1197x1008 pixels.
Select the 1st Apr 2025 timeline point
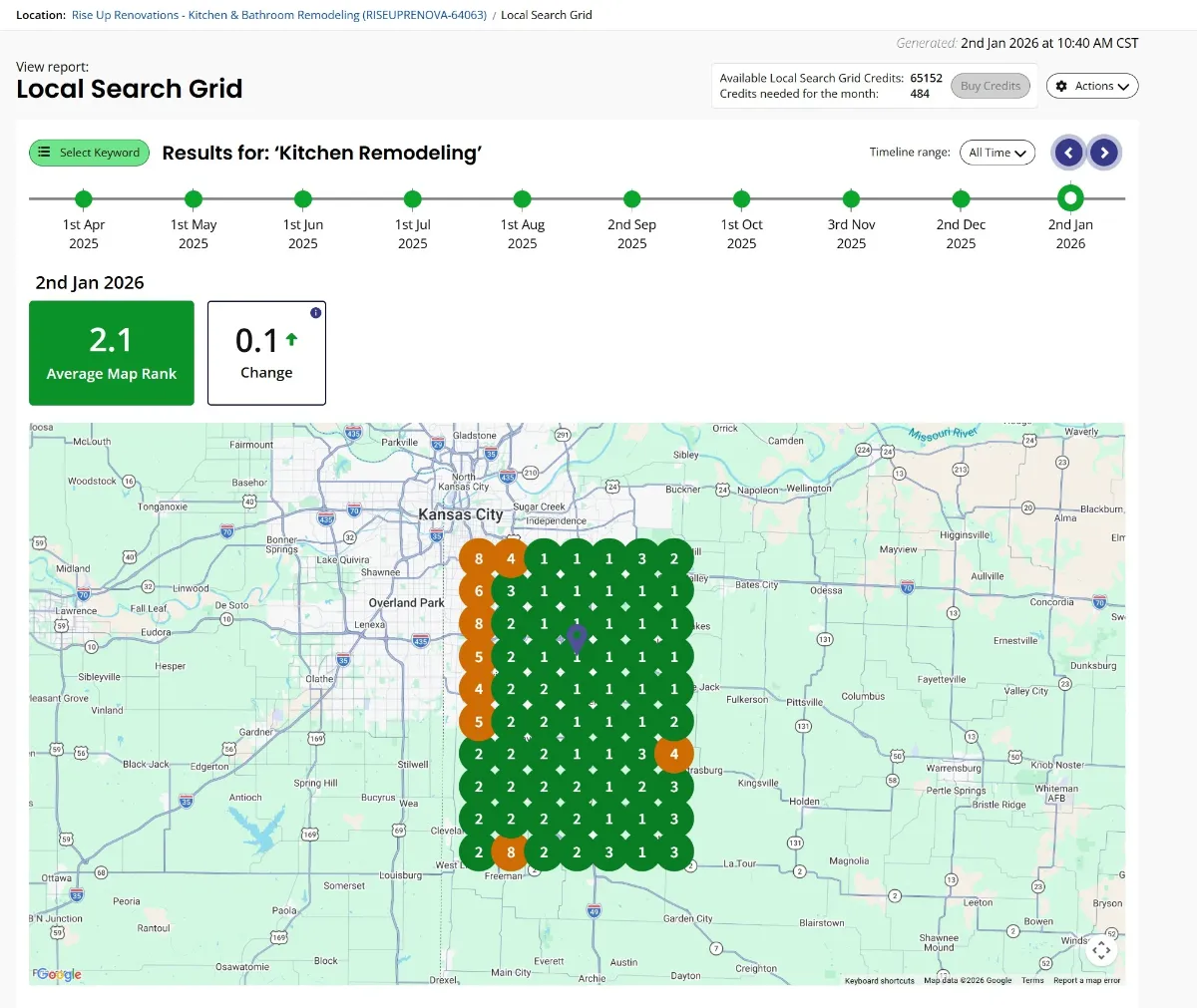tap(84, 199)
